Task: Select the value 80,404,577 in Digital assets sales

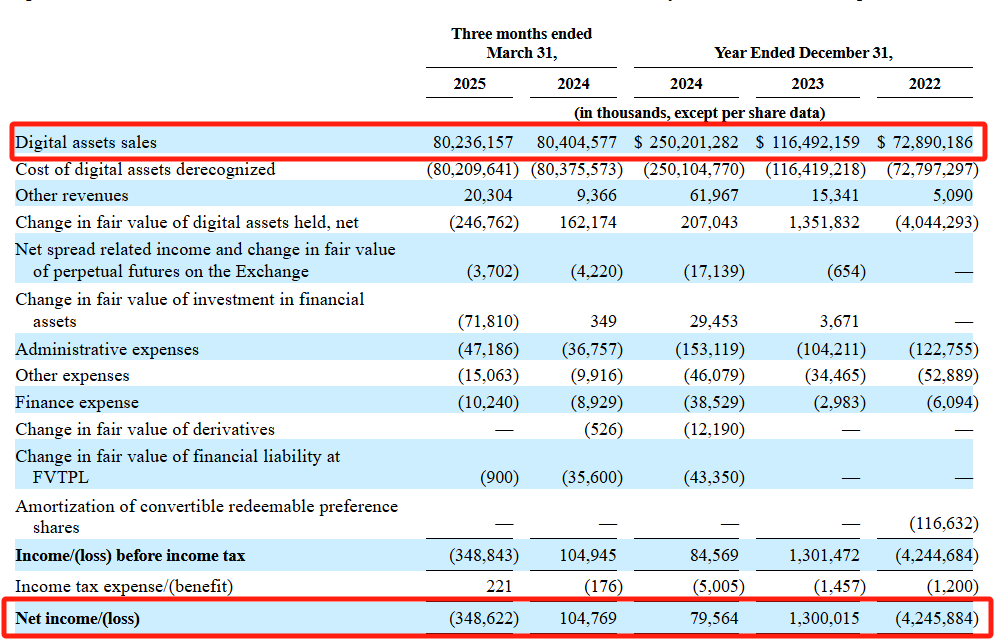Action: [x=577, y=142]
